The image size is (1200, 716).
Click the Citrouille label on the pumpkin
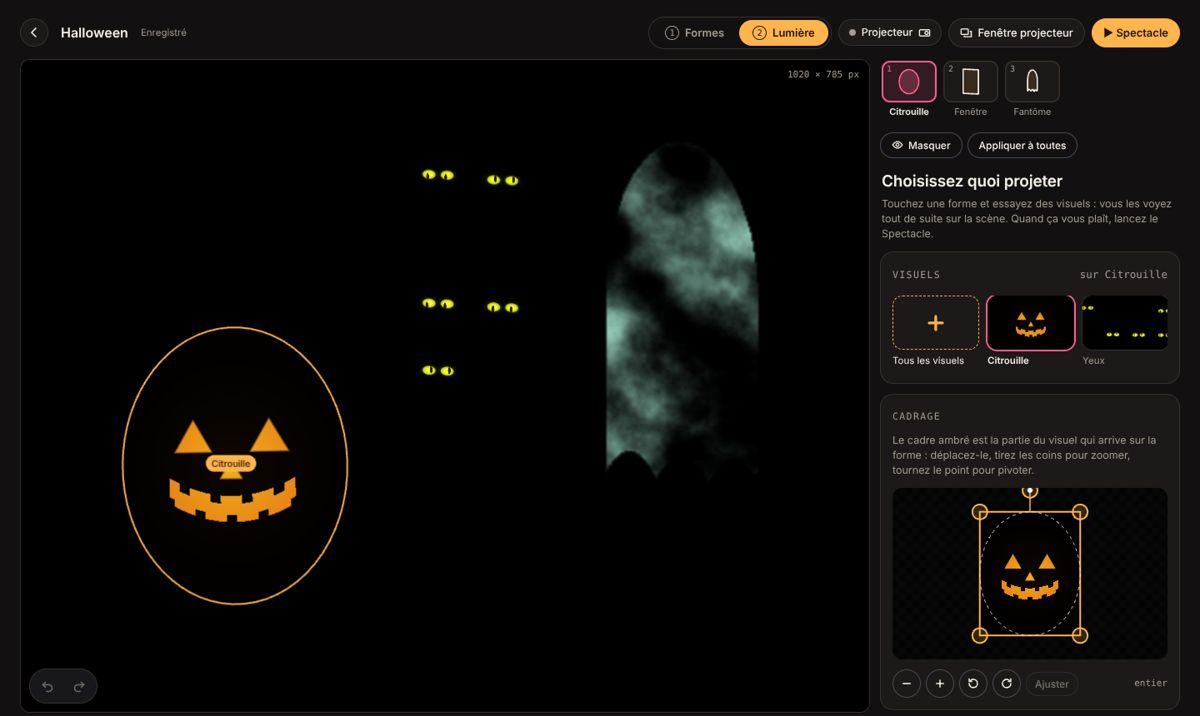(231, 464)
